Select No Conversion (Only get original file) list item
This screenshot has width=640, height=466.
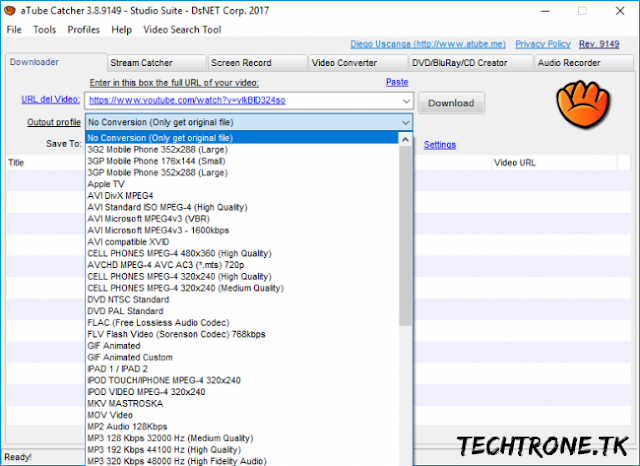click(x=242, y=138)
